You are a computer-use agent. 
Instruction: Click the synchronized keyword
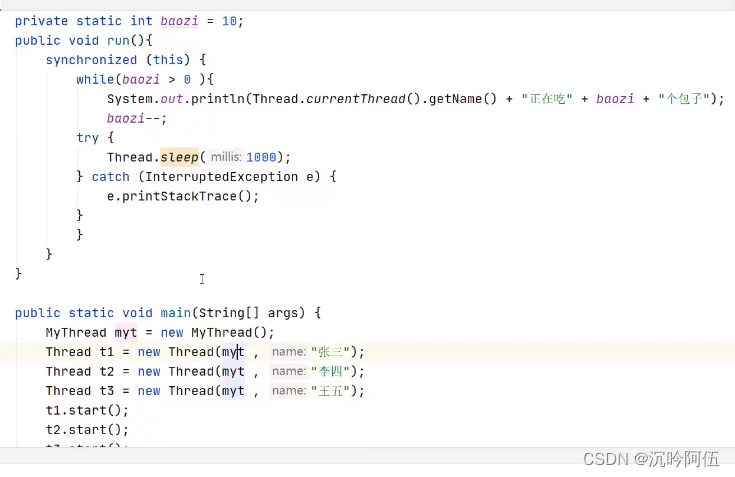coord(91,60)
